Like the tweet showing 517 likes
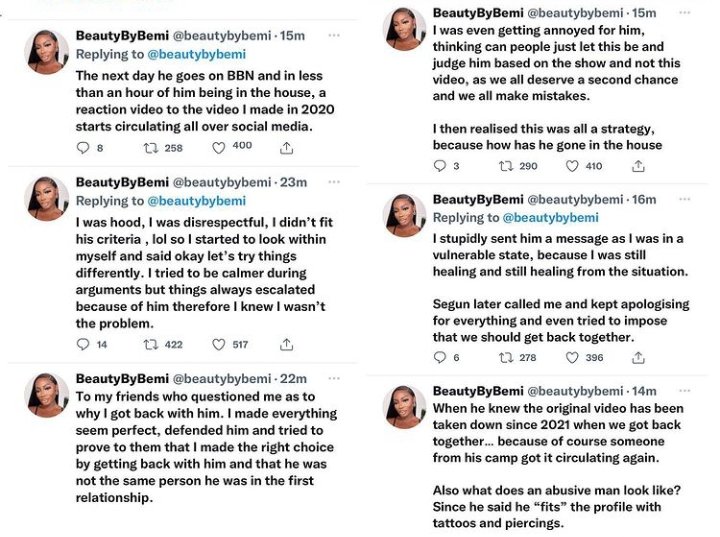Viewport: 720px width, 537px height. click(220, 345)
